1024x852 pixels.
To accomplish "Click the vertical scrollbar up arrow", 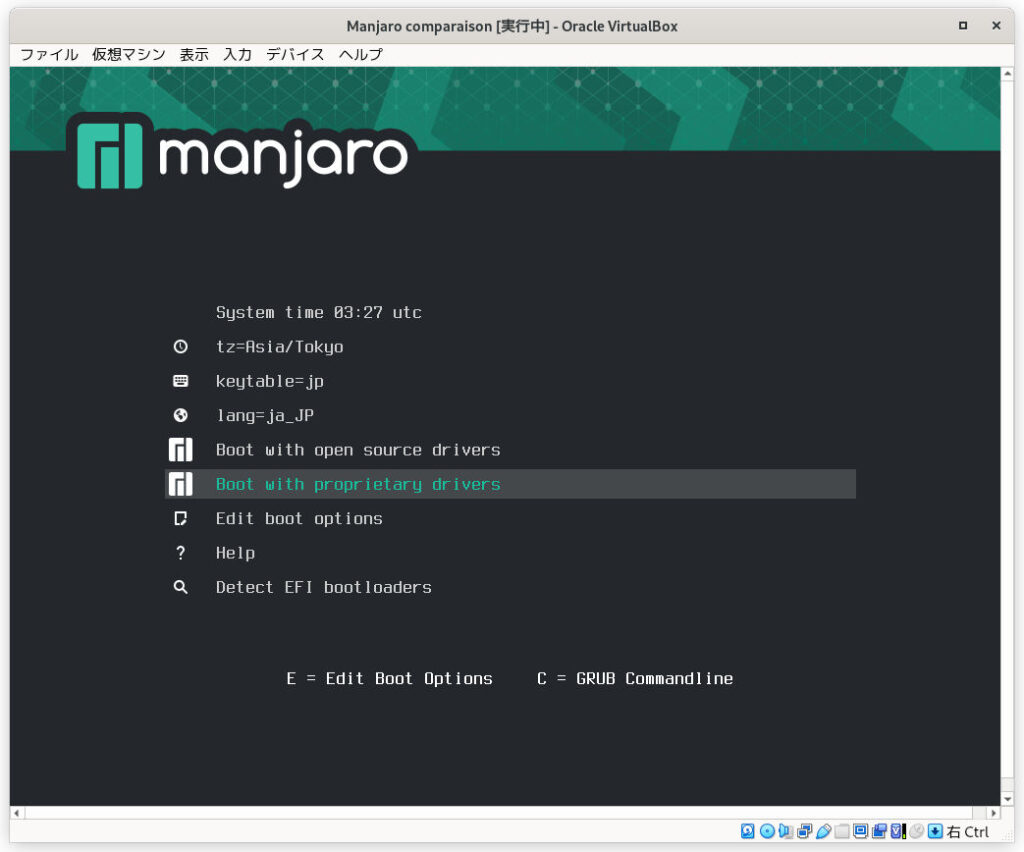I will coord(1008,74).
